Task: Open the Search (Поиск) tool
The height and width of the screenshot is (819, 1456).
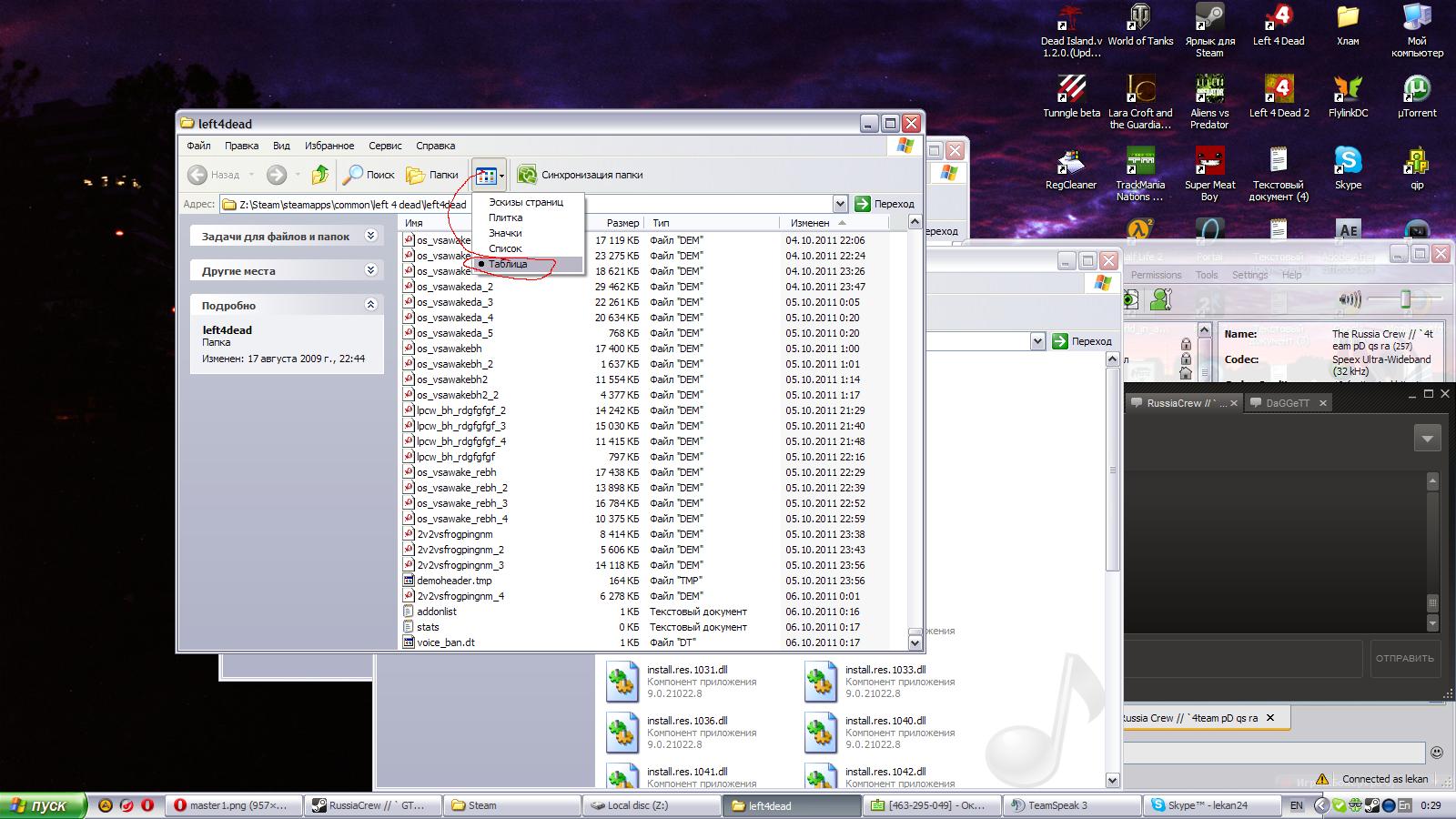Action: click(369, 175)
